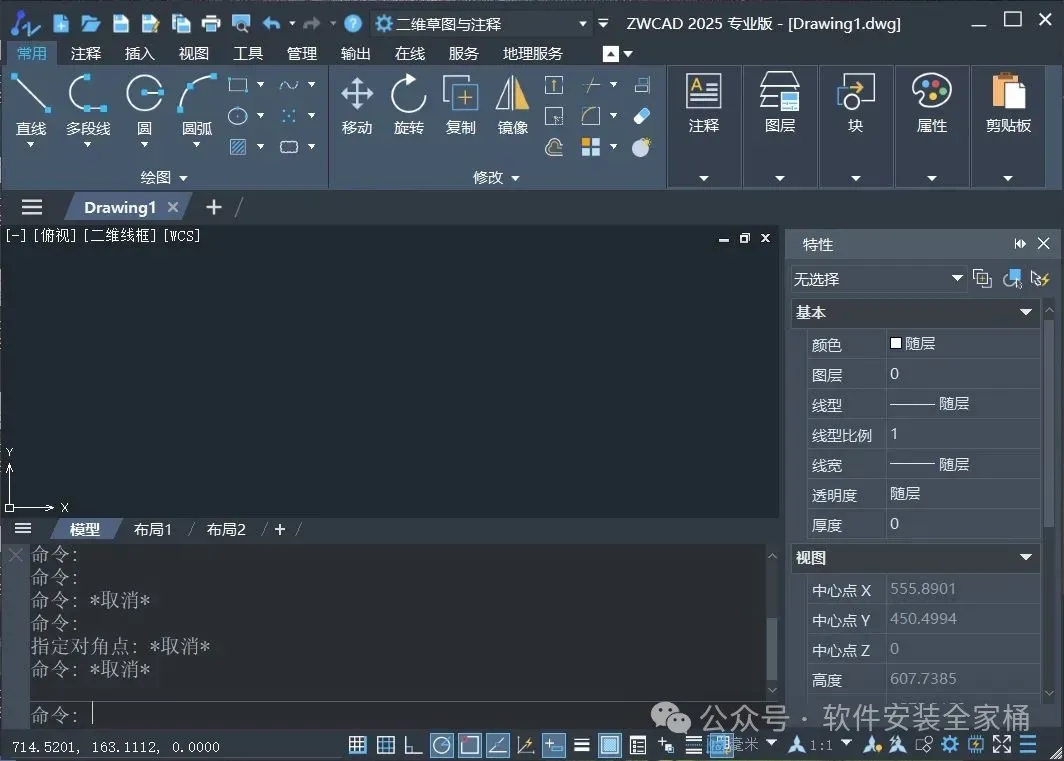Screen dimensions: 1064x761
Task: Switch to the 插入 ribbon tab
Action: (x=139, y=54)
